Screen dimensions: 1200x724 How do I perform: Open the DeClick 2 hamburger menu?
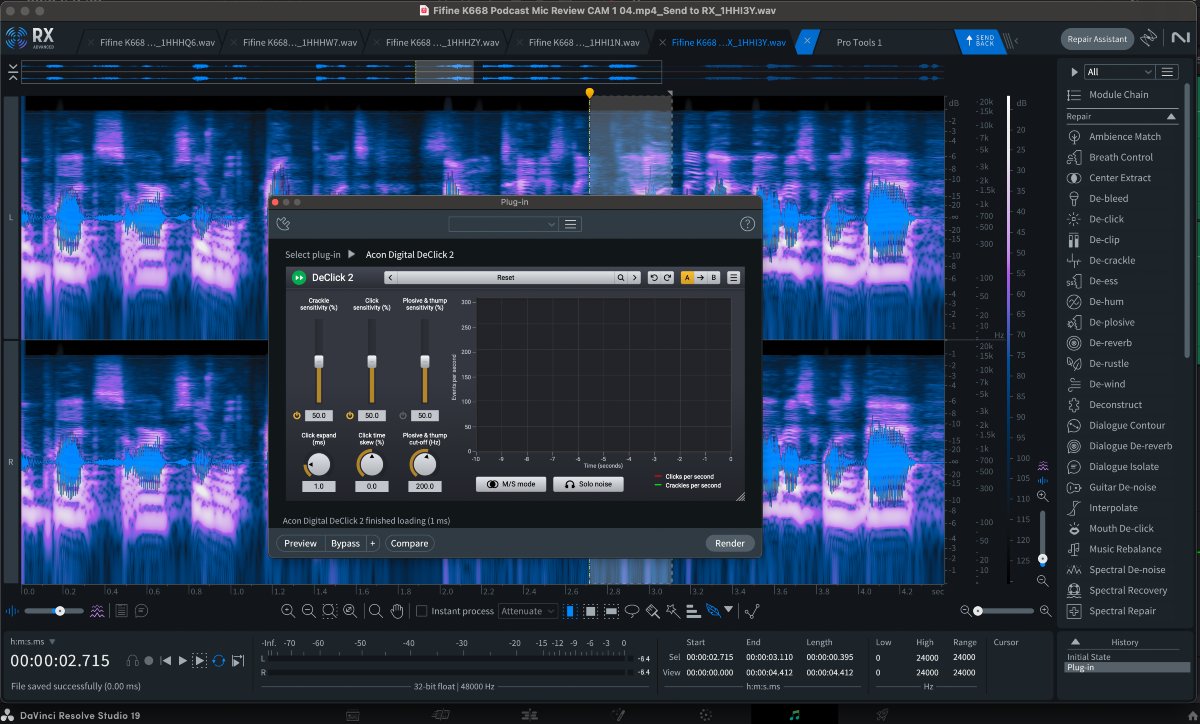click(x=733, y=277)
